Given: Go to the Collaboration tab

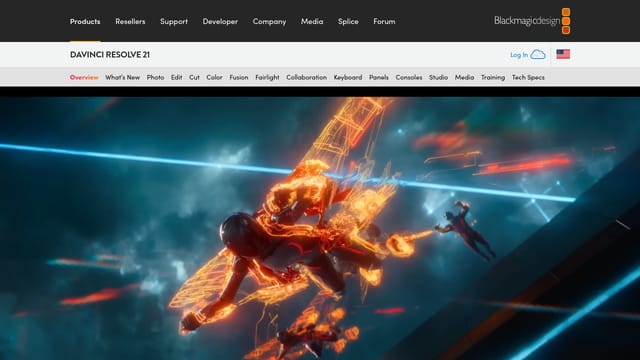Looking at the screenshot, I should pyautogui.click(x=307, y=77).
